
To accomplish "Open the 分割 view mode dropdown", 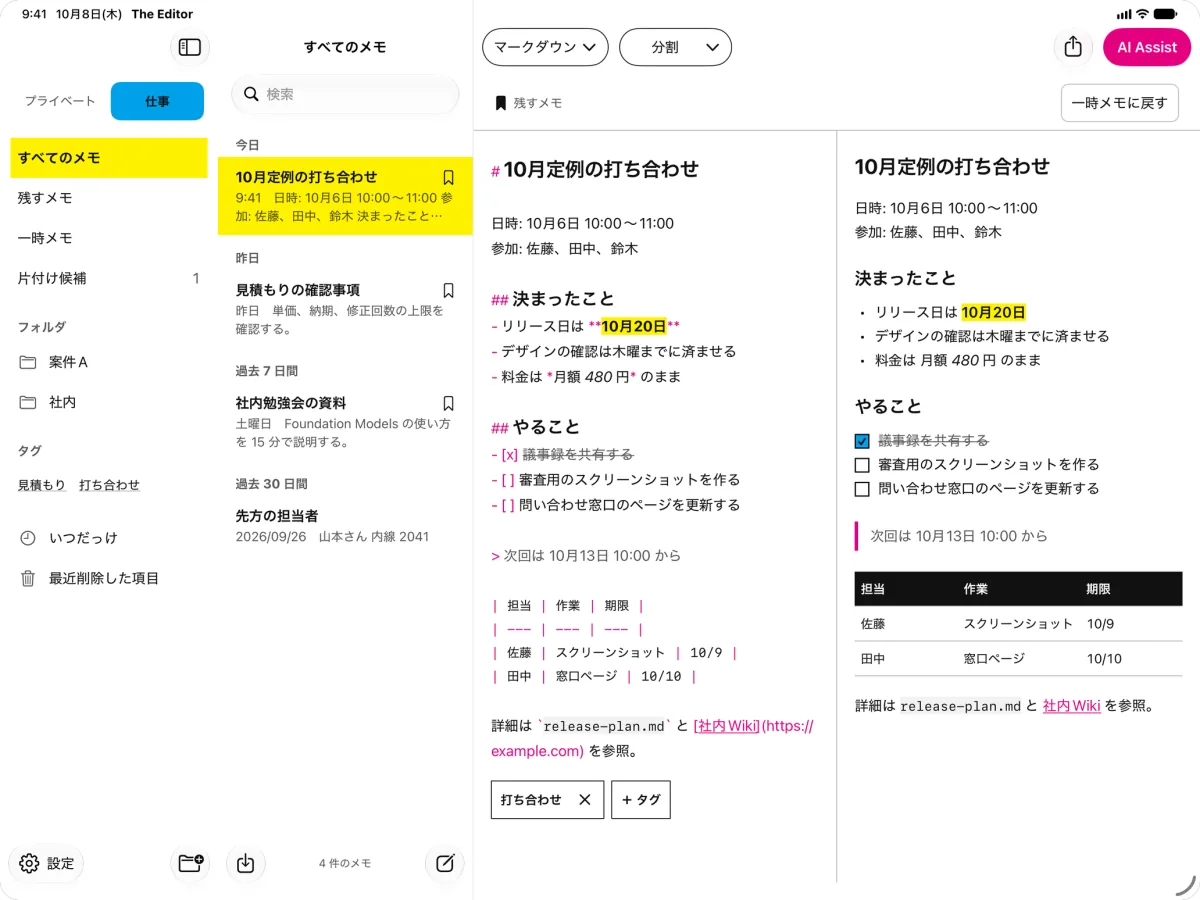I will 675,47.
